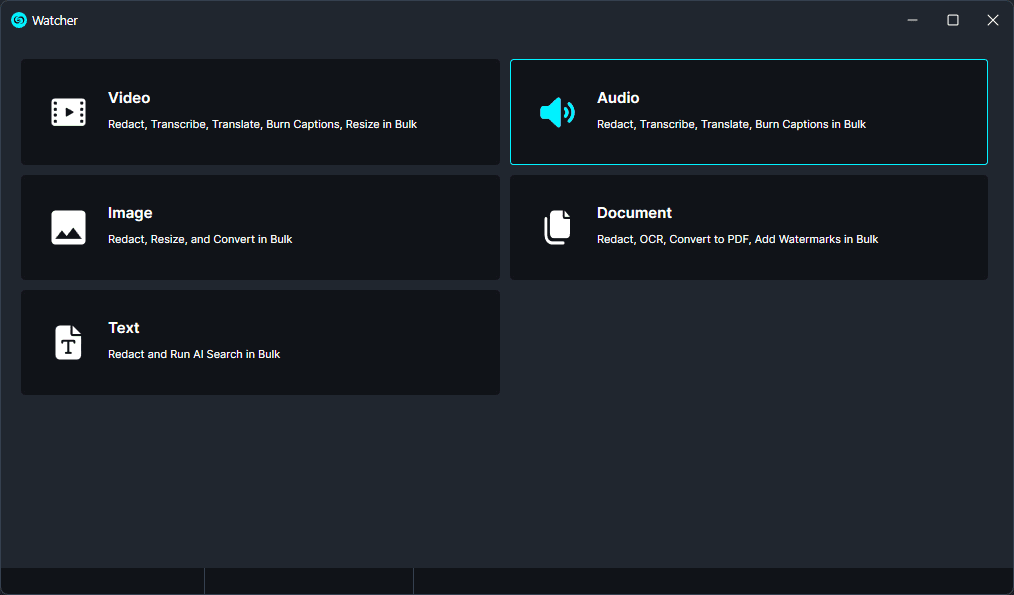Close the Watcher window
Screen dimensions: 1014x595
(992, 20)
